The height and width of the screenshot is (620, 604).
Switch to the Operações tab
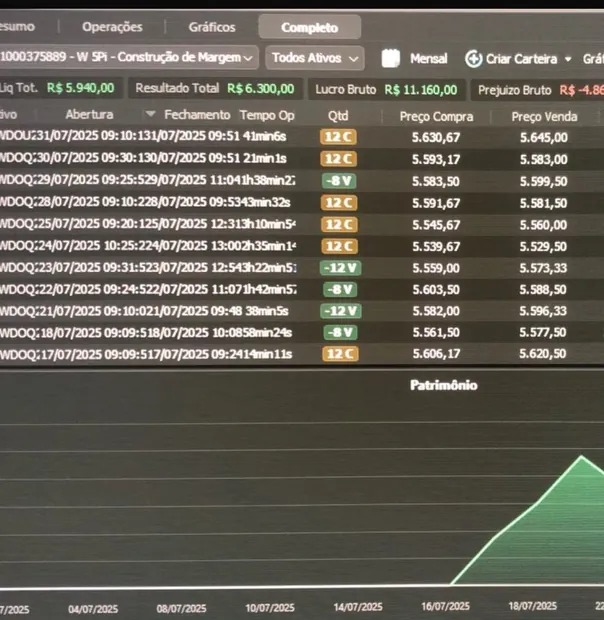pyautogui.click(x=112, y=27)
